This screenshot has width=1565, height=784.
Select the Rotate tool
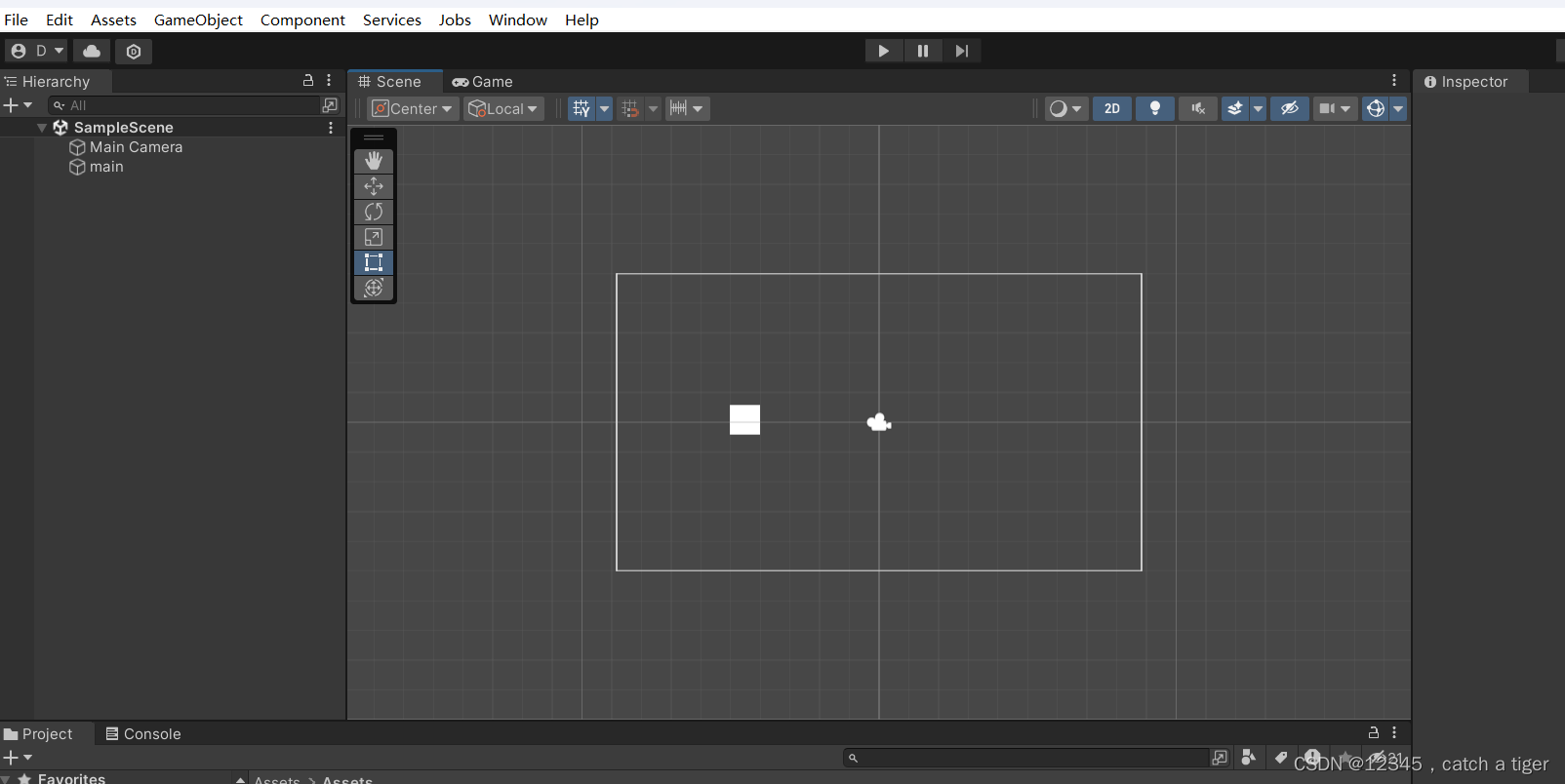[374, 212]
